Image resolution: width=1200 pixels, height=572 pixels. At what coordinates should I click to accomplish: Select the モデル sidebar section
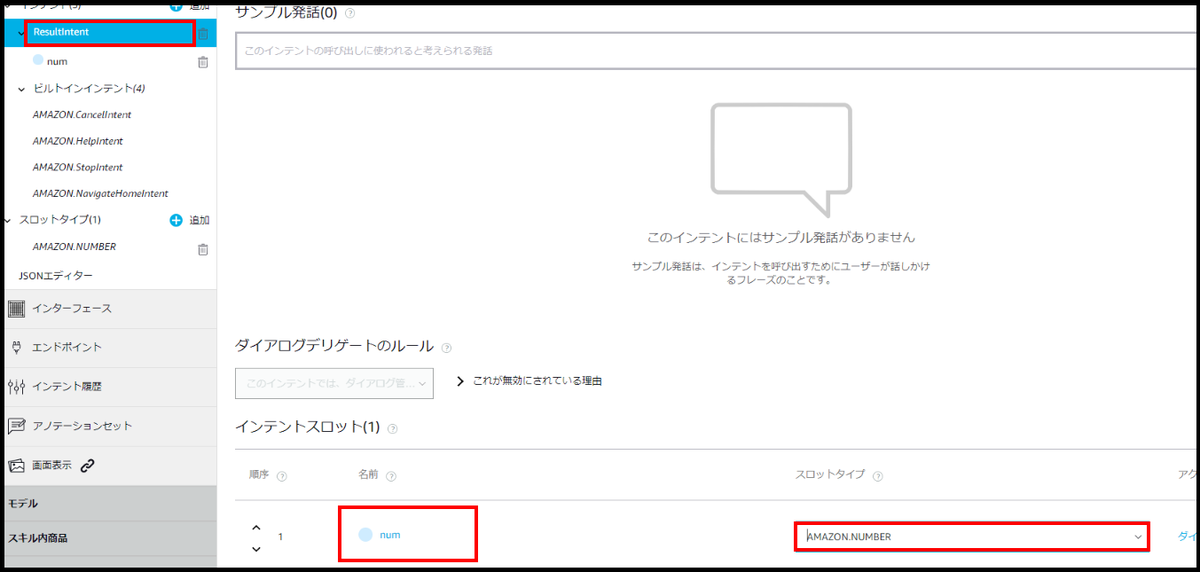[108, 503]
